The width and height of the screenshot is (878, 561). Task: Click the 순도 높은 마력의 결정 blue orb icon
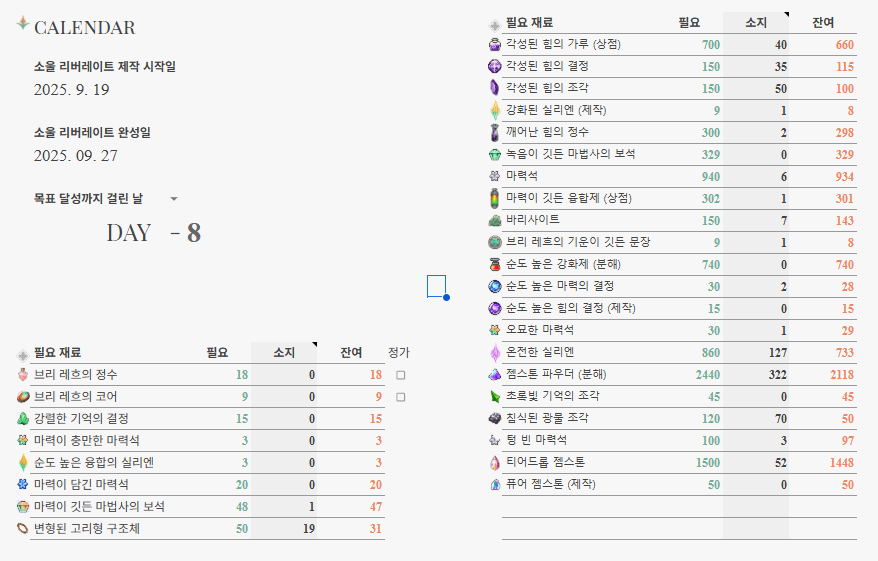tap(494, 287)
